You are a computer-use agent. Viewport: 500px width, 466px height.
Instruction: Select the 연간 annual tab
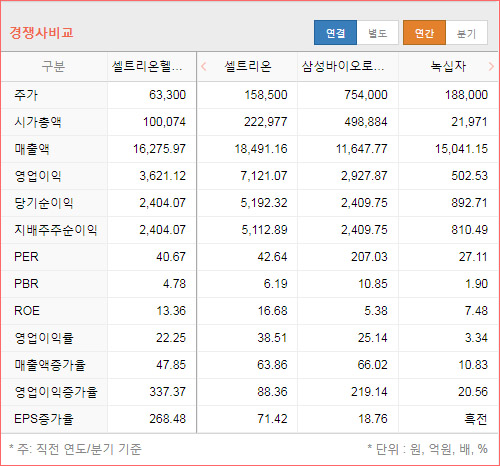pos(424,33)
